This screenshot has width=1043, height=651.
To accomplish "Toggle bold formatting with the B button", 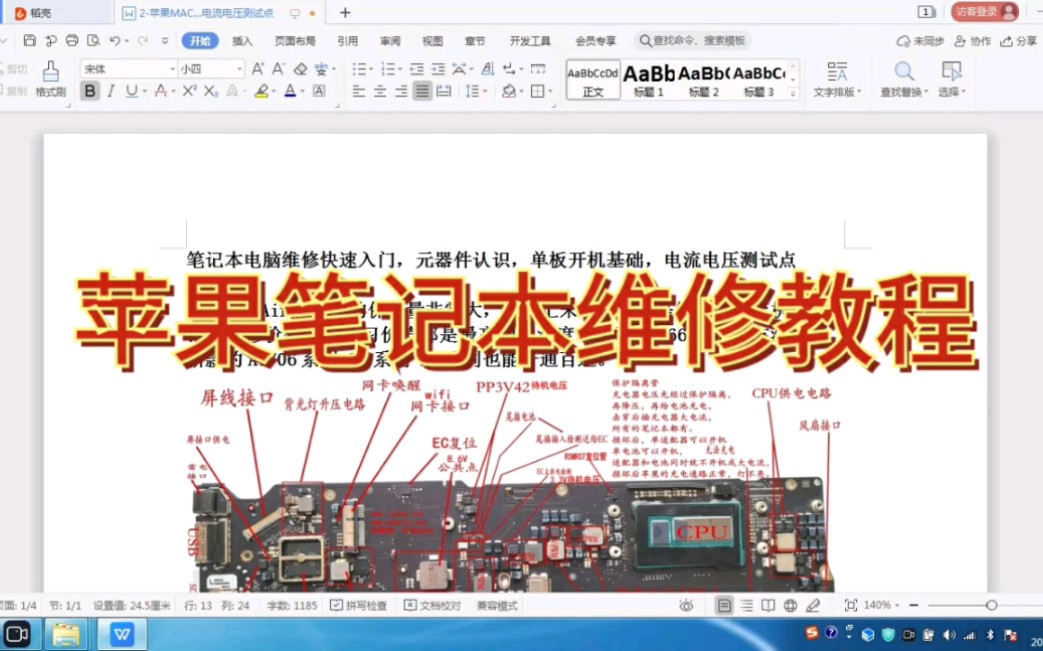I will [x=89, y=90].
